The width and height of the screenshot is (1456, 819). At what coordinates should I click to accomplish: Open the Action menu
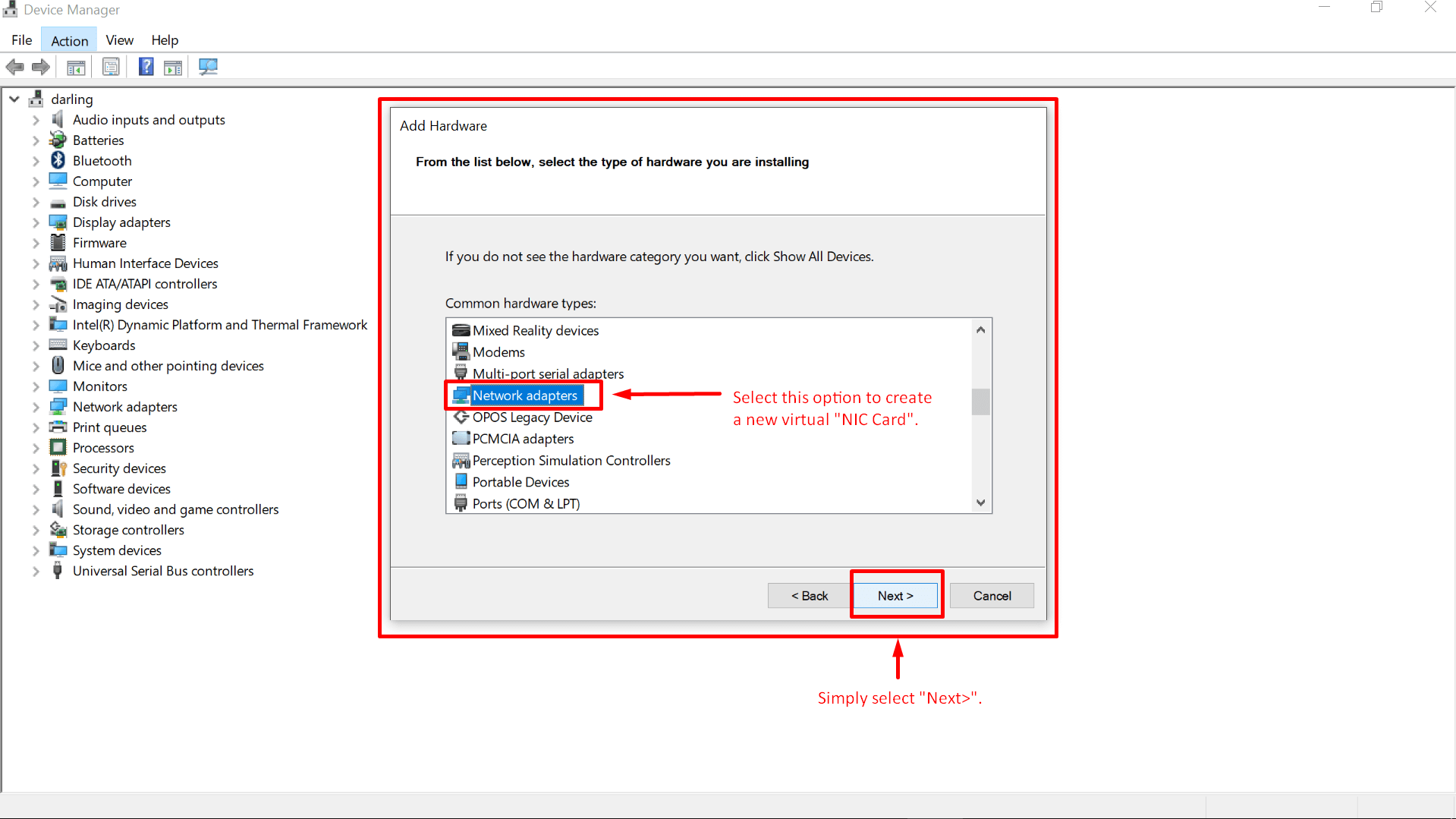(69, 40)
